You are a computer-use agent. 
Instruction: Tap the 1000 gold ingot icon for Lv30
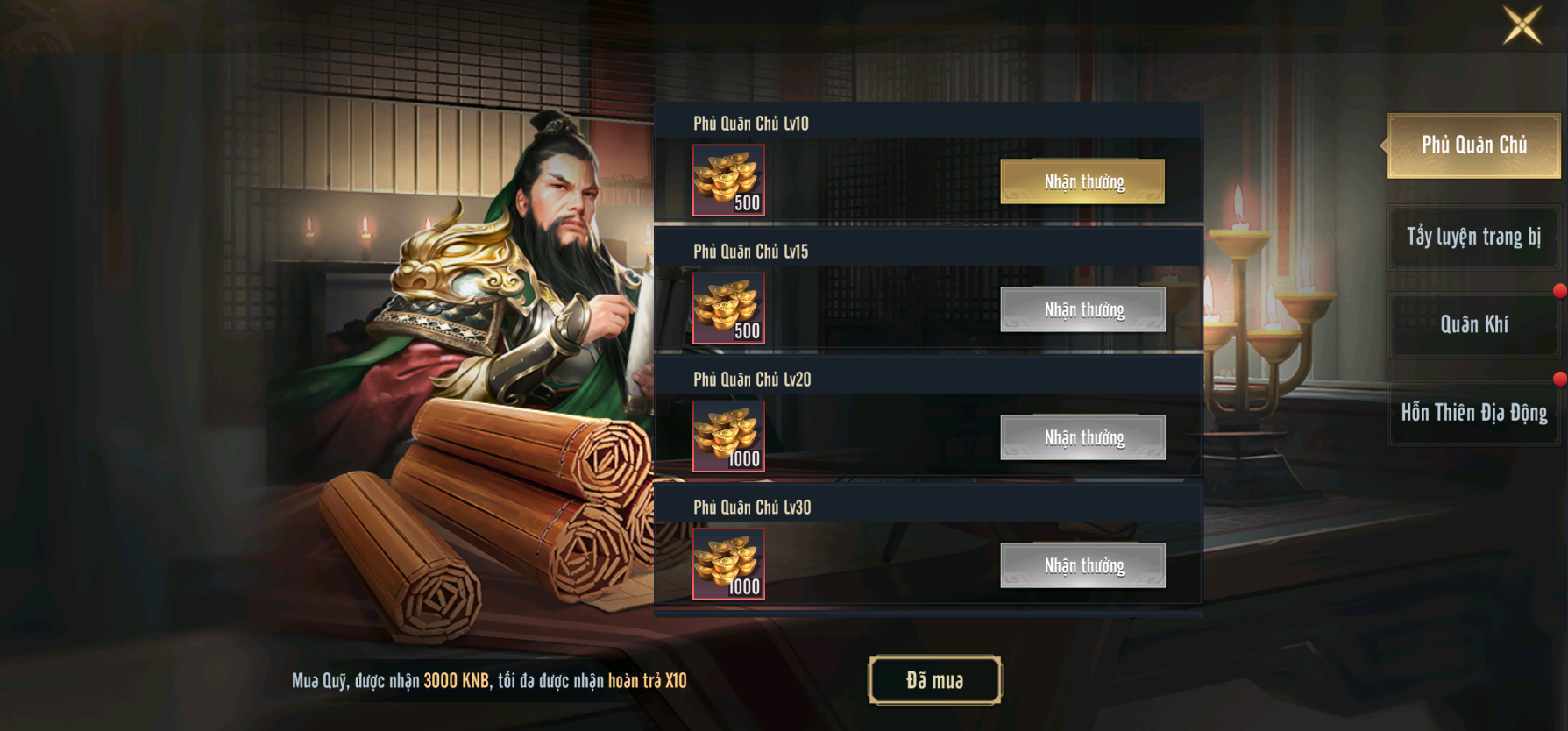point(728,564)
